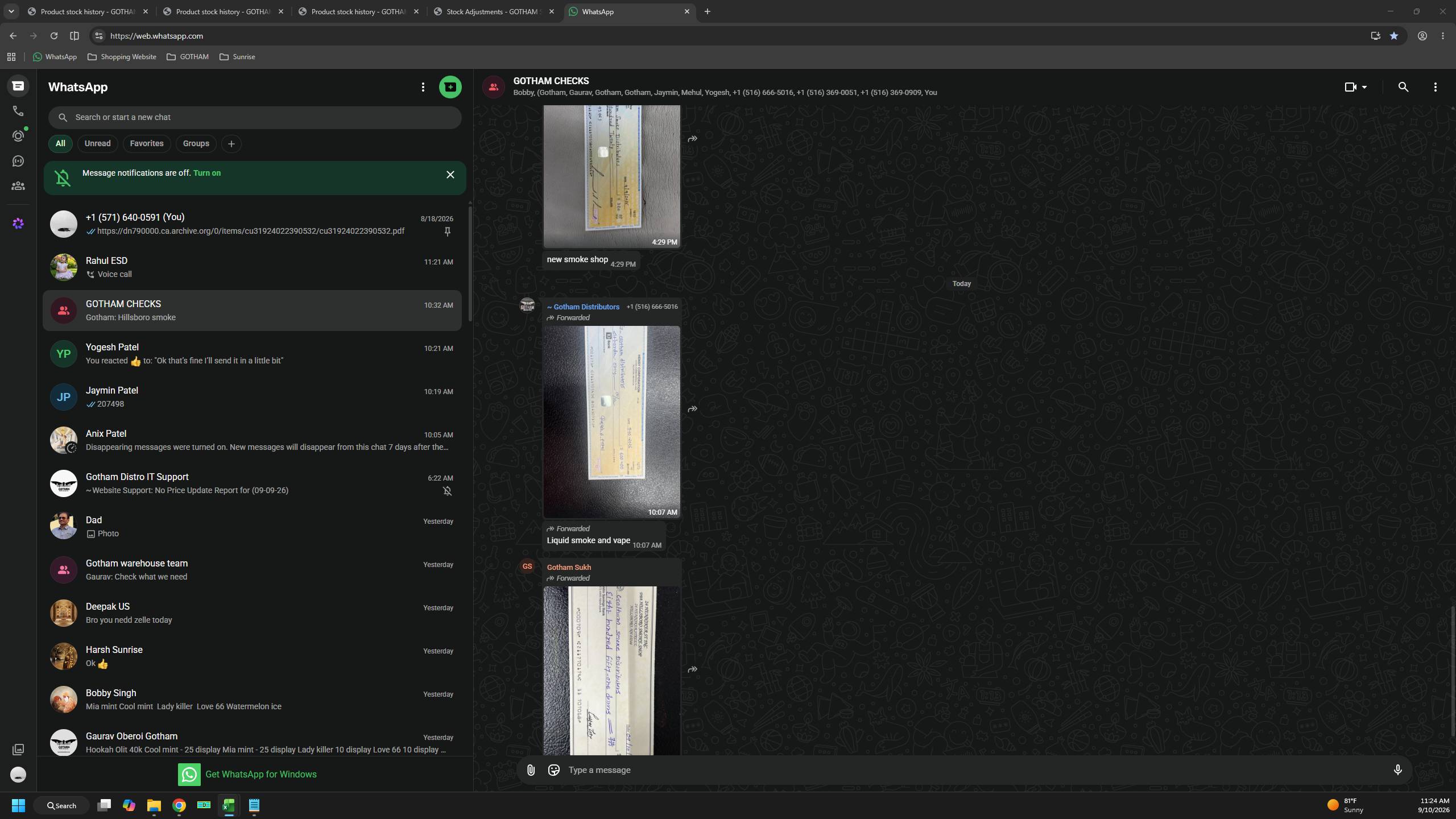Open chat list options menu

point(423,87)
